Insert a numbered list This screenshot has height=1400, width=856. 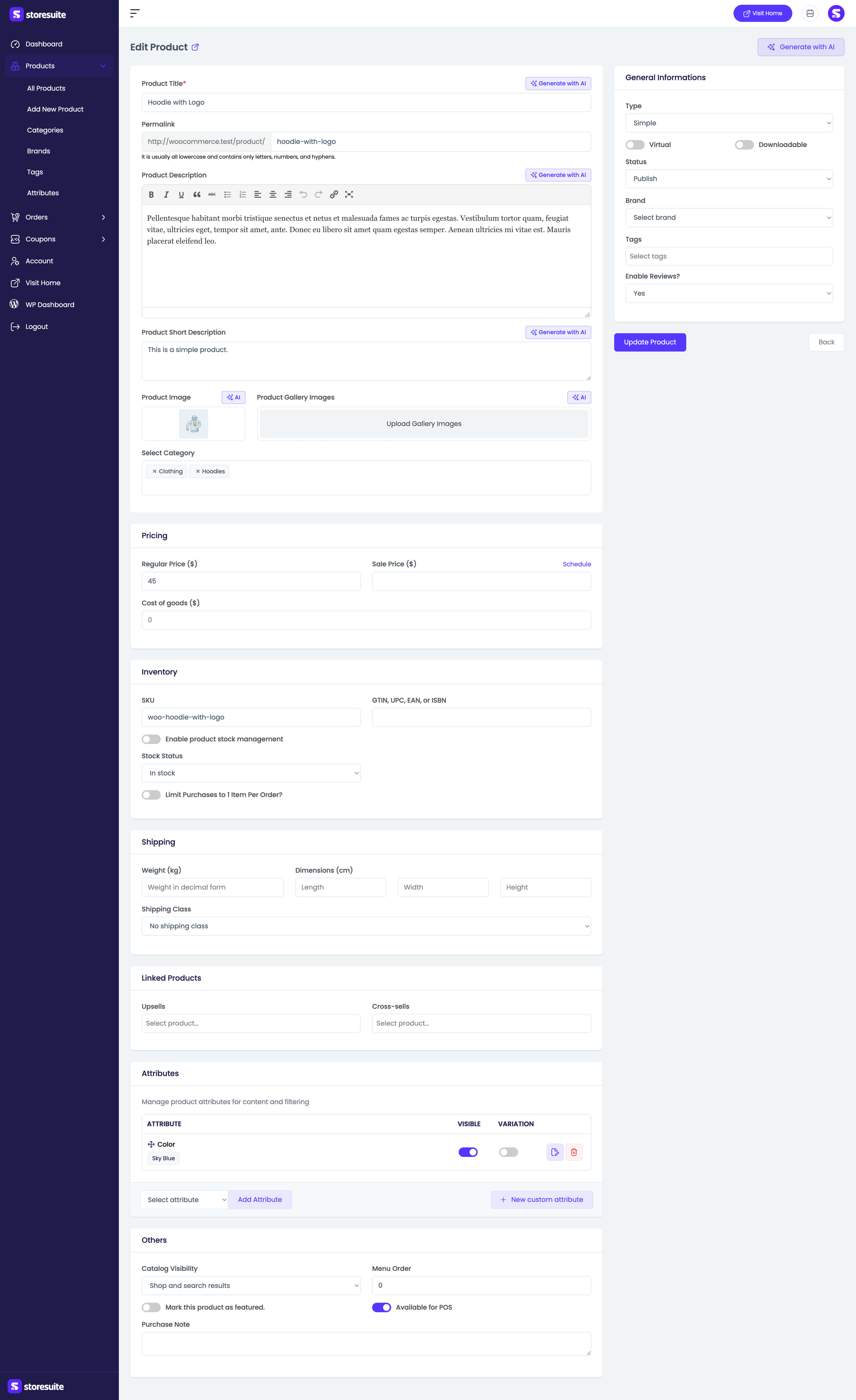pyautogui.click(x=243, y=194)
